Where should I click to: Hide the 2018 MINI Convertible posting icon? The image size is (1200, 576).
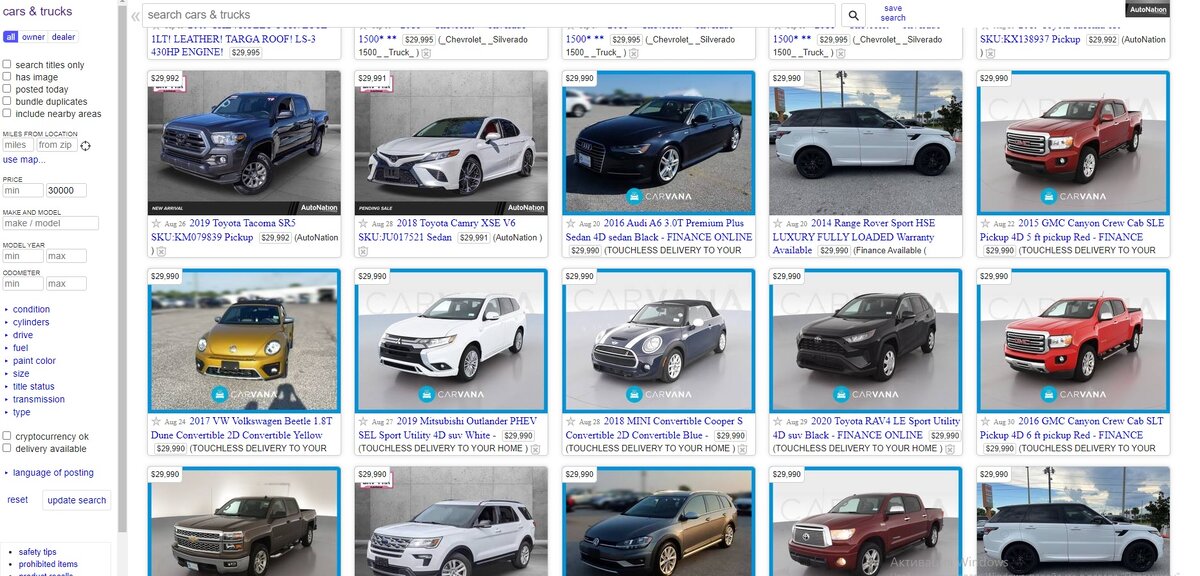742,449
